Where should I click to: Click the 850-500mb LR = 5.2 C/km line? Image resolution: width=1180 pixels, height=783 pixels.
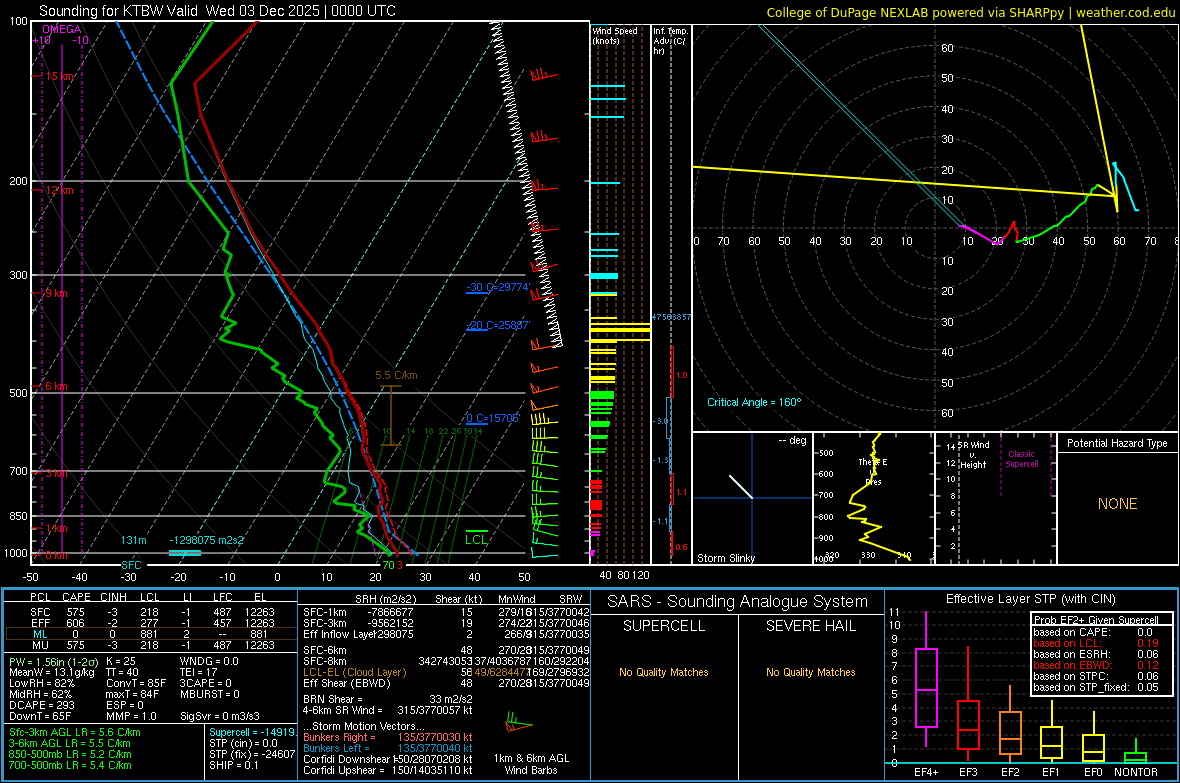(70, 754)
